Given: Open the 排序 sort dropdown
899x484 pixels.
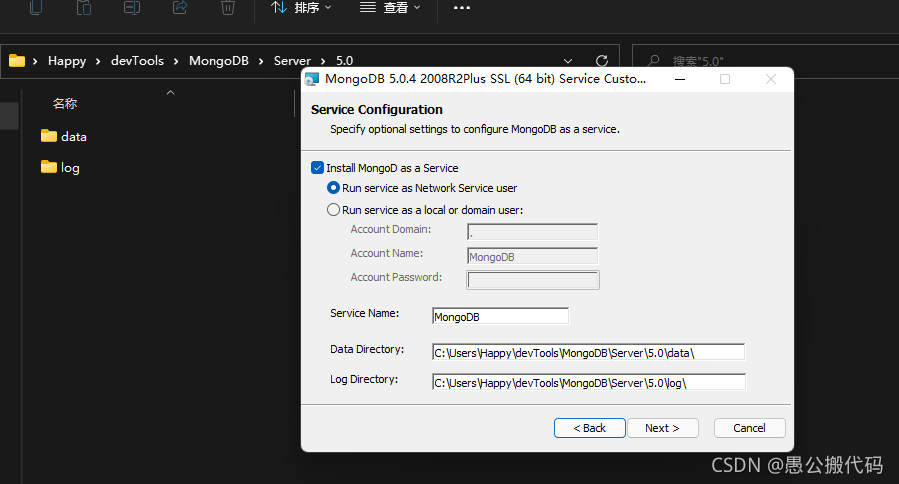Looking at the screenshot, I should (301, 7).
